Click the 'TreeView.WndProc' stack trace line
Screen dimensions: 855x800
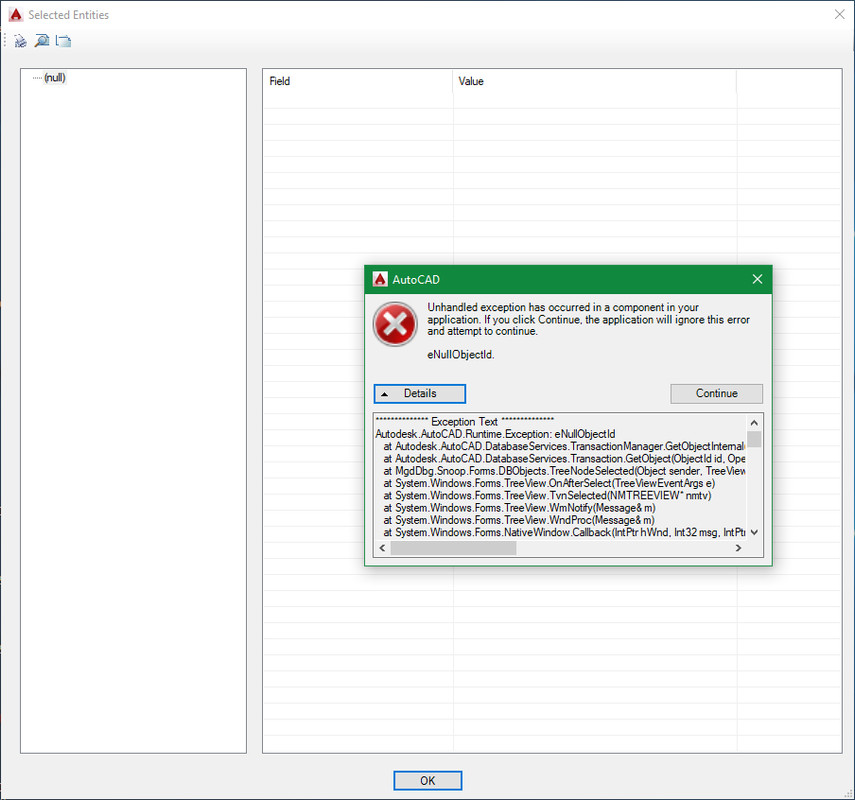pyautogui.click(x=519, y=520)
